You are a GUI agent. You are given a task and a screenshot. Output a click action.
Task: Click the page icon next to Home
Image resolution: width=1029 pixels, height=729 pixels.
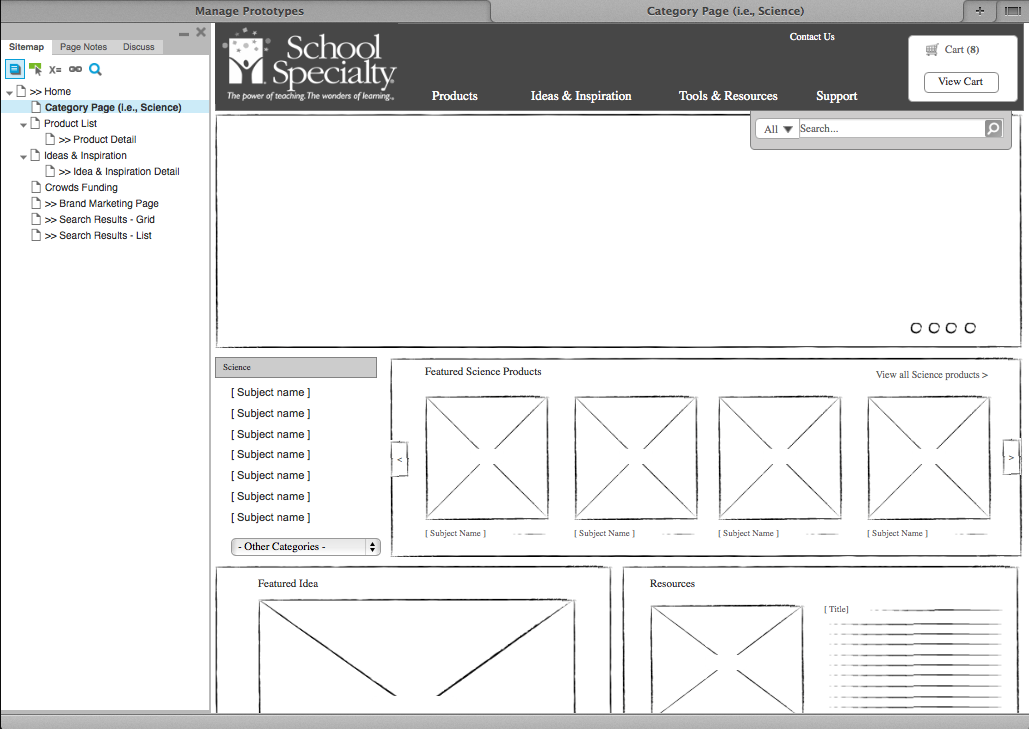coord(22,91)
